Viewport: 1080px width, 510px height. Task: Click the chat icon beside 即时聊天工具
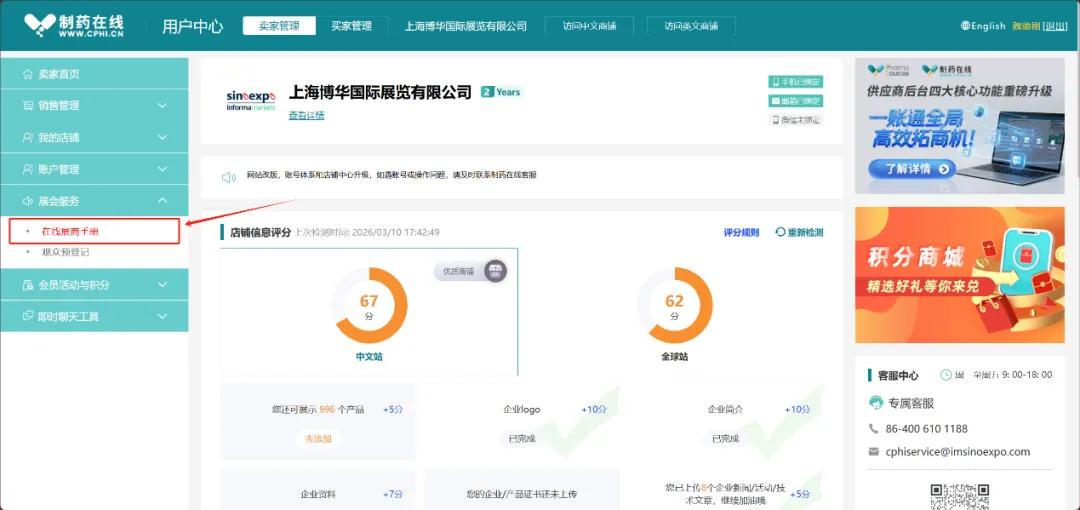(x=28, y=316)
